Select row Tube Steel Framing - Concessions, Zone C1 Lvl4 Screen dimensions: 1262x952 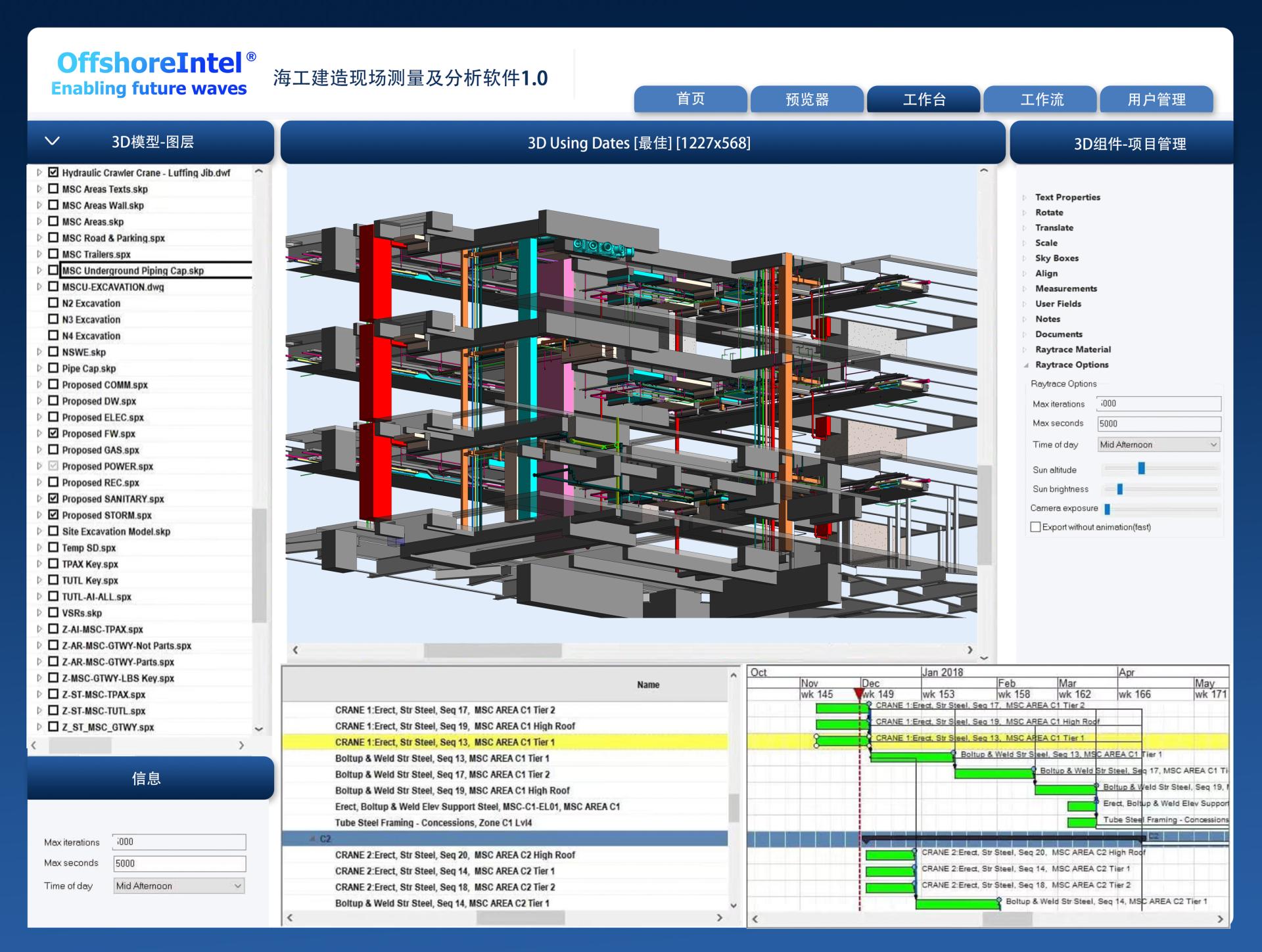click(505, 823)
